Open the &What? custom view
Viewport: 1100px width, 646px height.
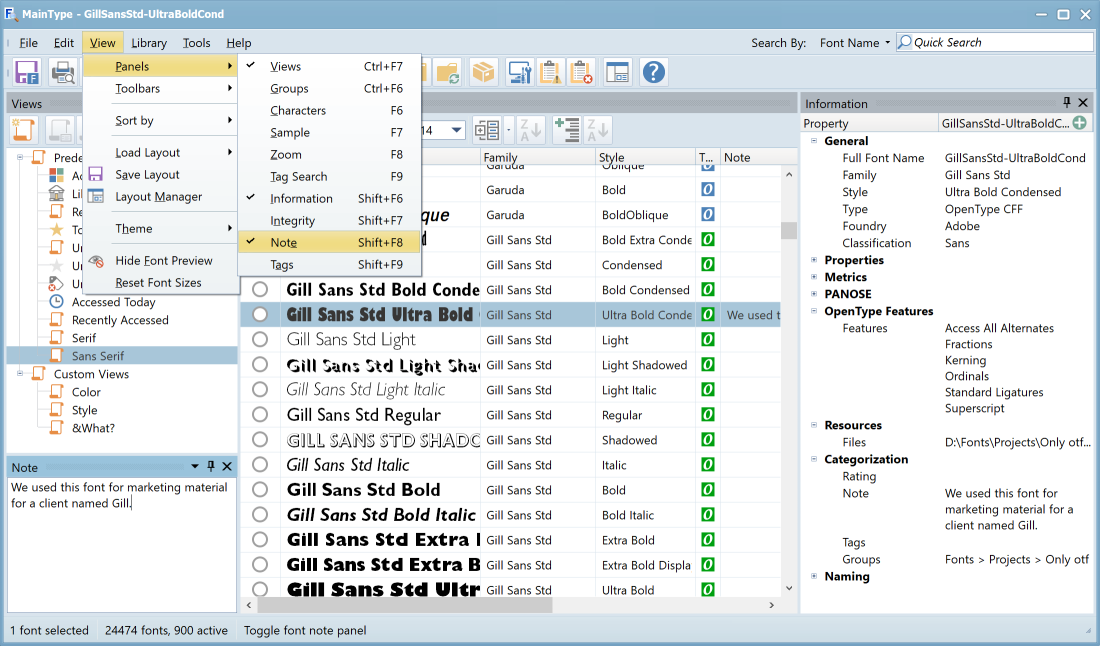(93, 429)
